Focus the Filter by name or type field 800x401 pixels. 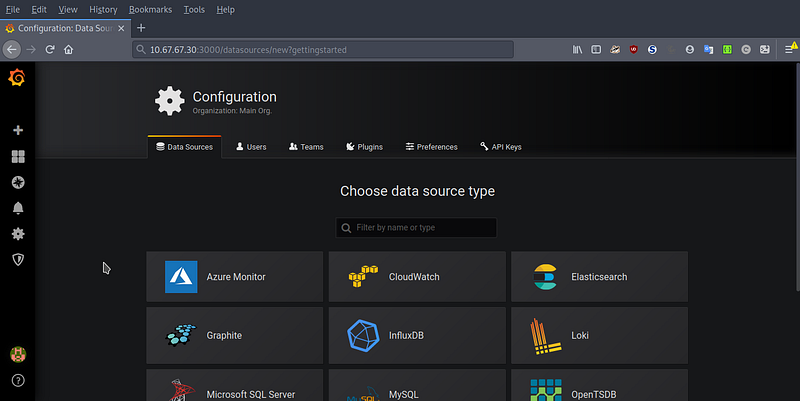[416, 228]
